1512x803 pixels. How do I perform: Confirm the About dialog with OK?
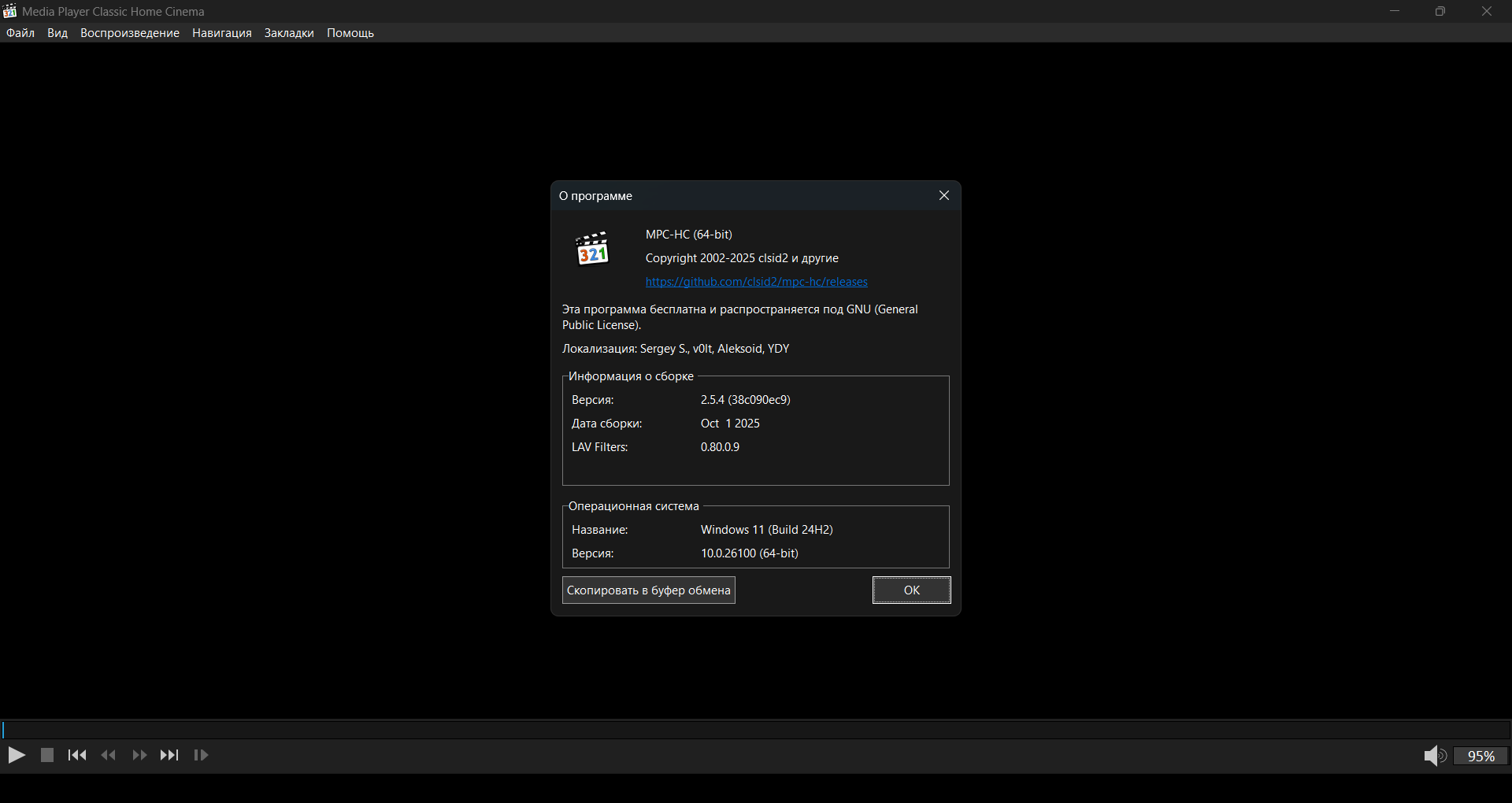pyautogui.click(x=912, y=590)
